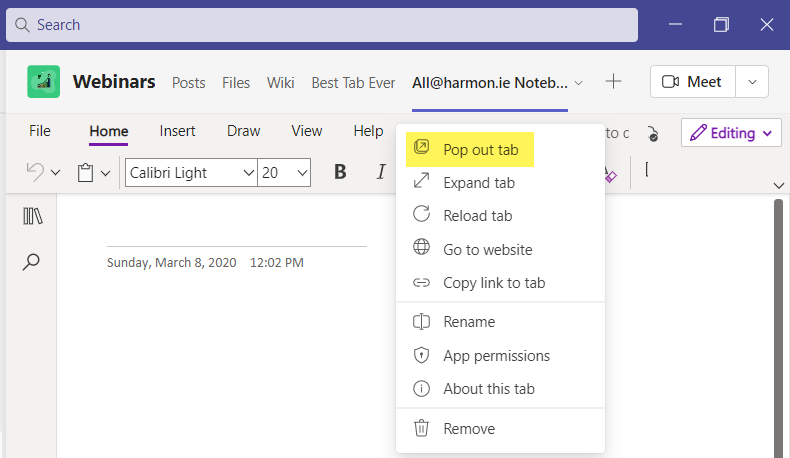This screenshot has width=790, height=458.
Task: Start a meeting with Meet button
Action: 693,82
